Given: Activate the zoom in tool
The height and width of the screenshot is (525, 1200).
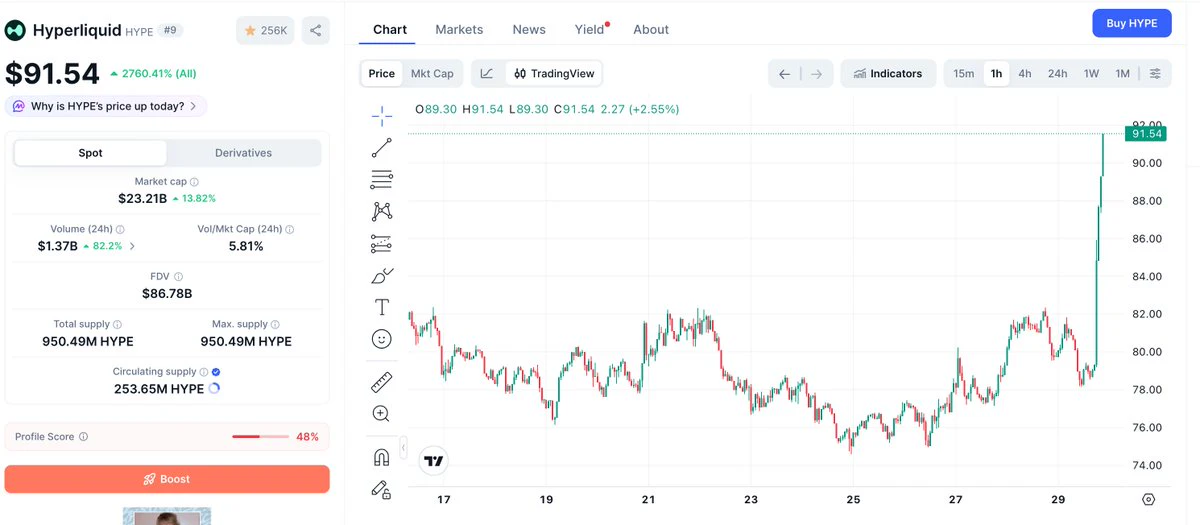Looking at the screenshot, I should click(x=381, y=414).
